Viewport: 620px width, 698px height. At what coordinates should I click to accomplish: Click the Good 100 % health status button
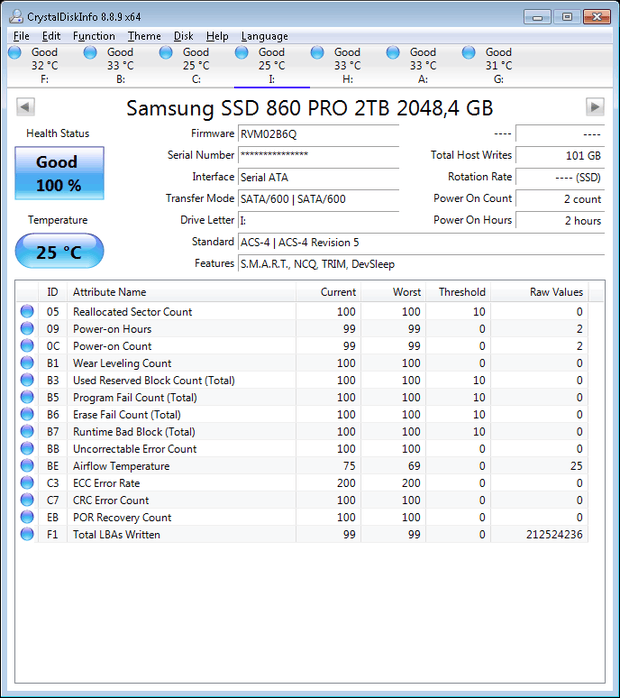click(x=59, y=173)
